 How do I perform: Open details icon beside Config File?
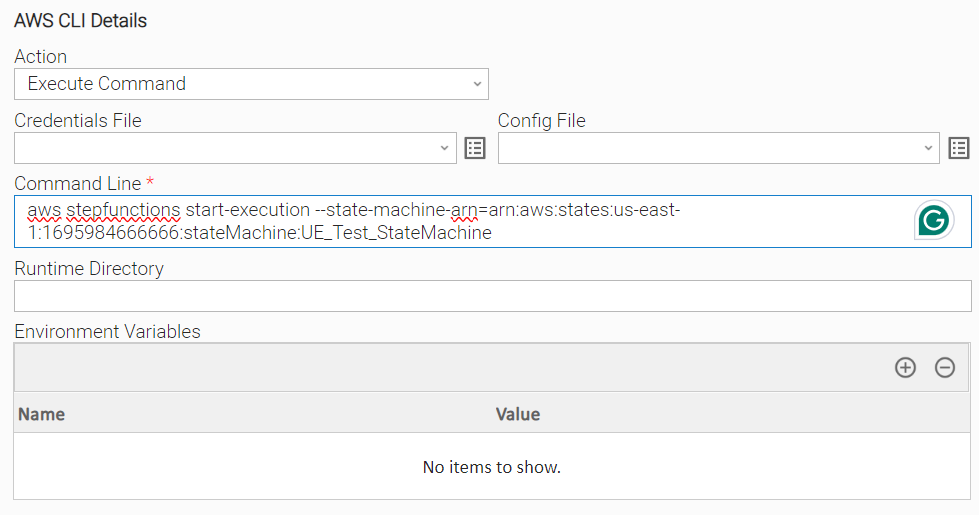click(x=959, y=148)
